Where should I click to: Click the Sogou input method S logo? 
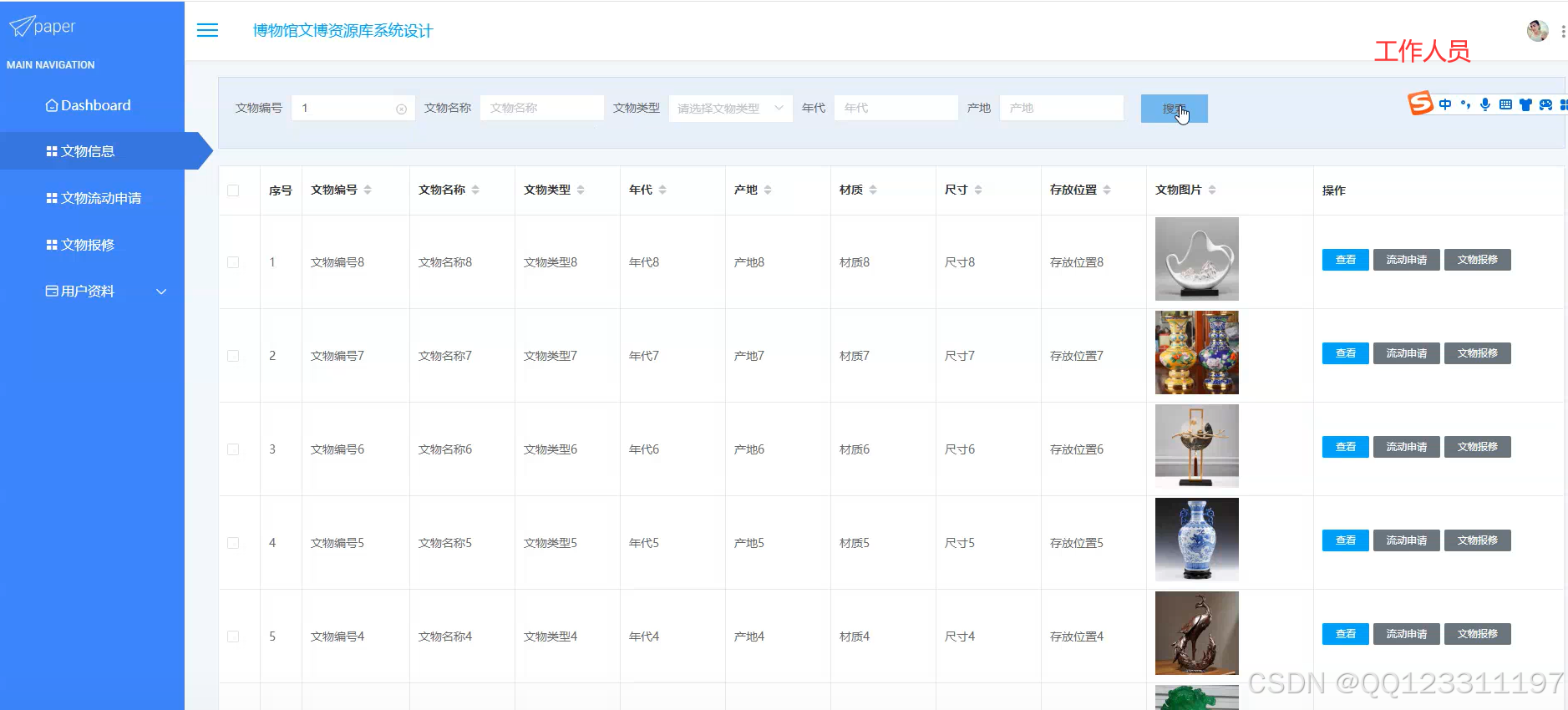coord(1420,104)
